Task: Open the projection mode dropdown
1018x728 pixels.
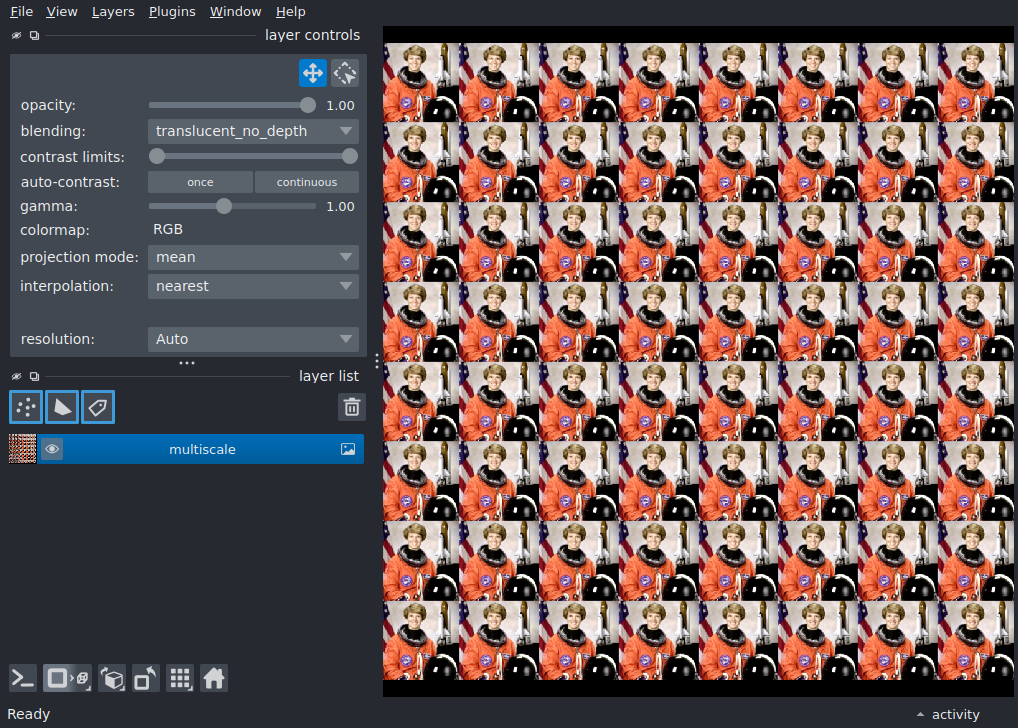Action: pos(253,257)
